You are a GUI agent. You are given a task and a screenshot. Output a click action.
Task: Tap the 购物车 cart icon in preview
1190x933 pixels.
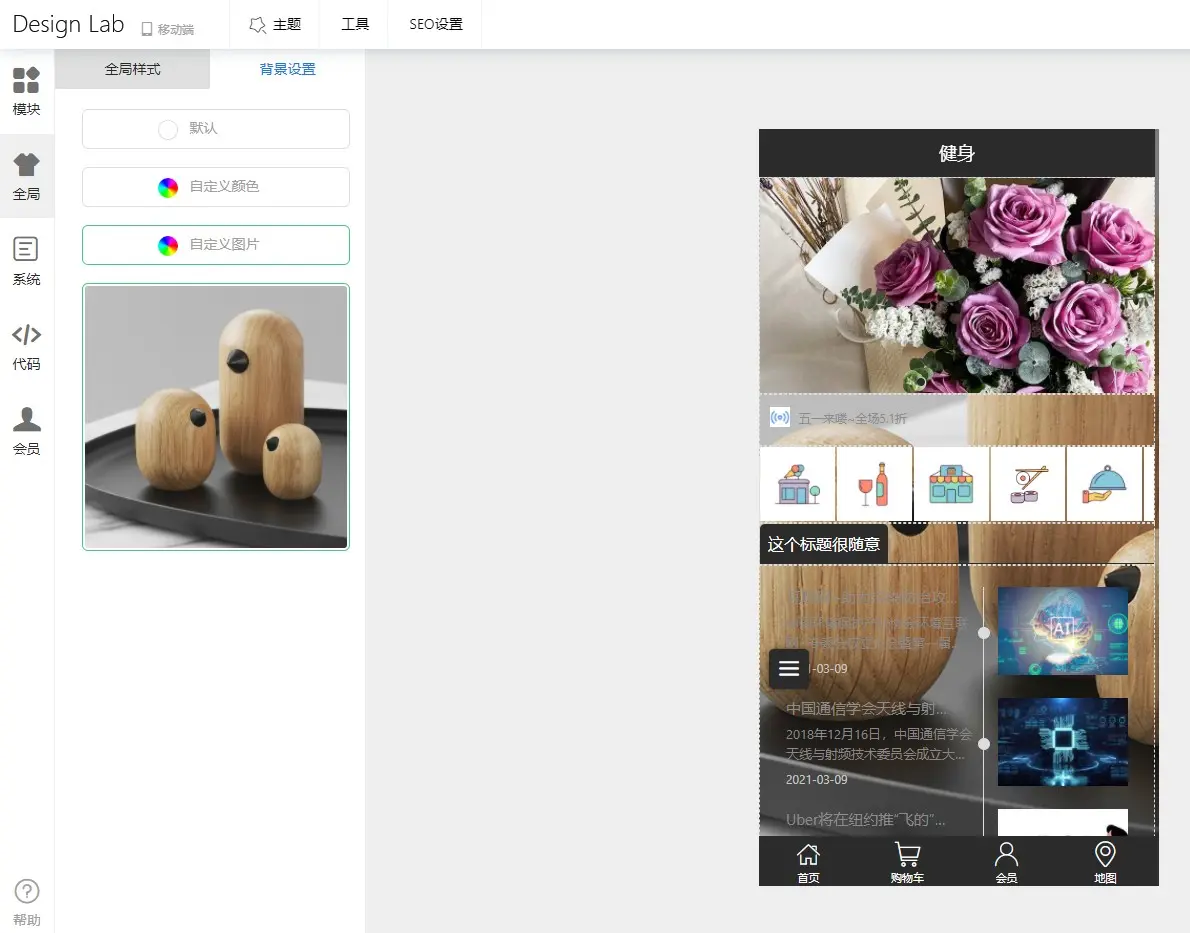click(907, 862)
